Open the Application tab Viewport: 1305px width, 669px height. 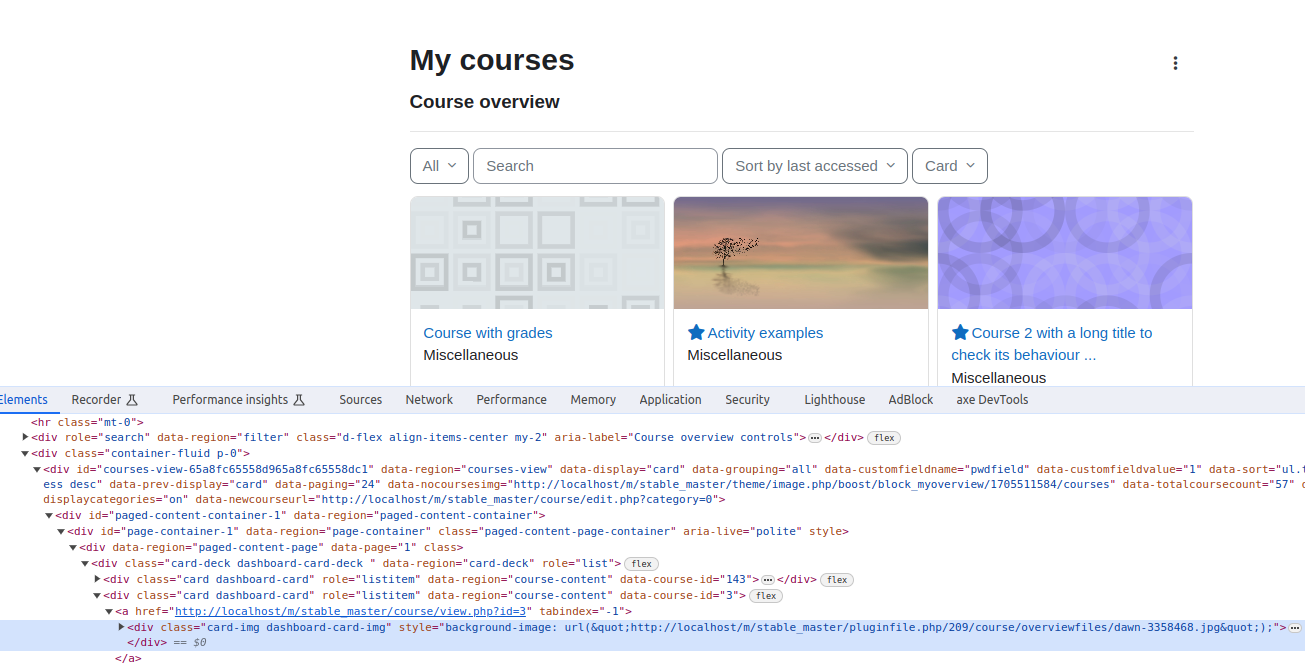click(x=670, y=399)
